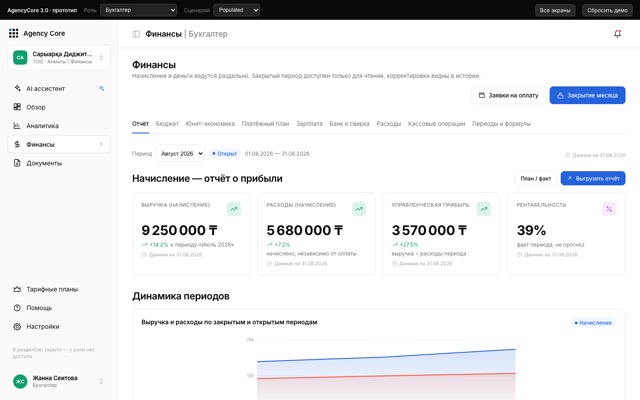Expand the Жанна Сеитова user menu
Screen dimensions: 640x400
pos(101,381)
